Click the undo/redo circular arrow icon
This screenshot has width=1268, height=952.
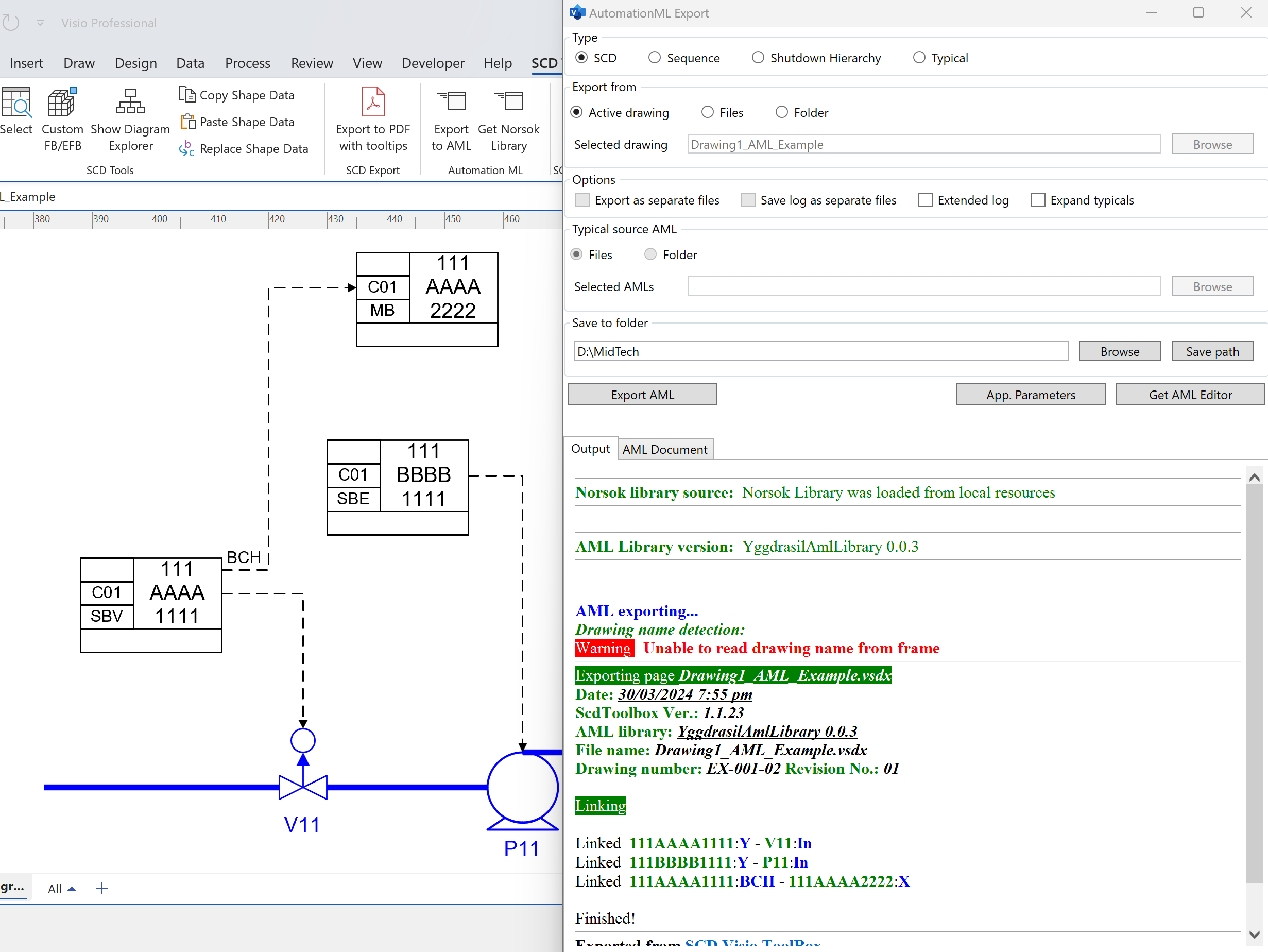(11, 23)
